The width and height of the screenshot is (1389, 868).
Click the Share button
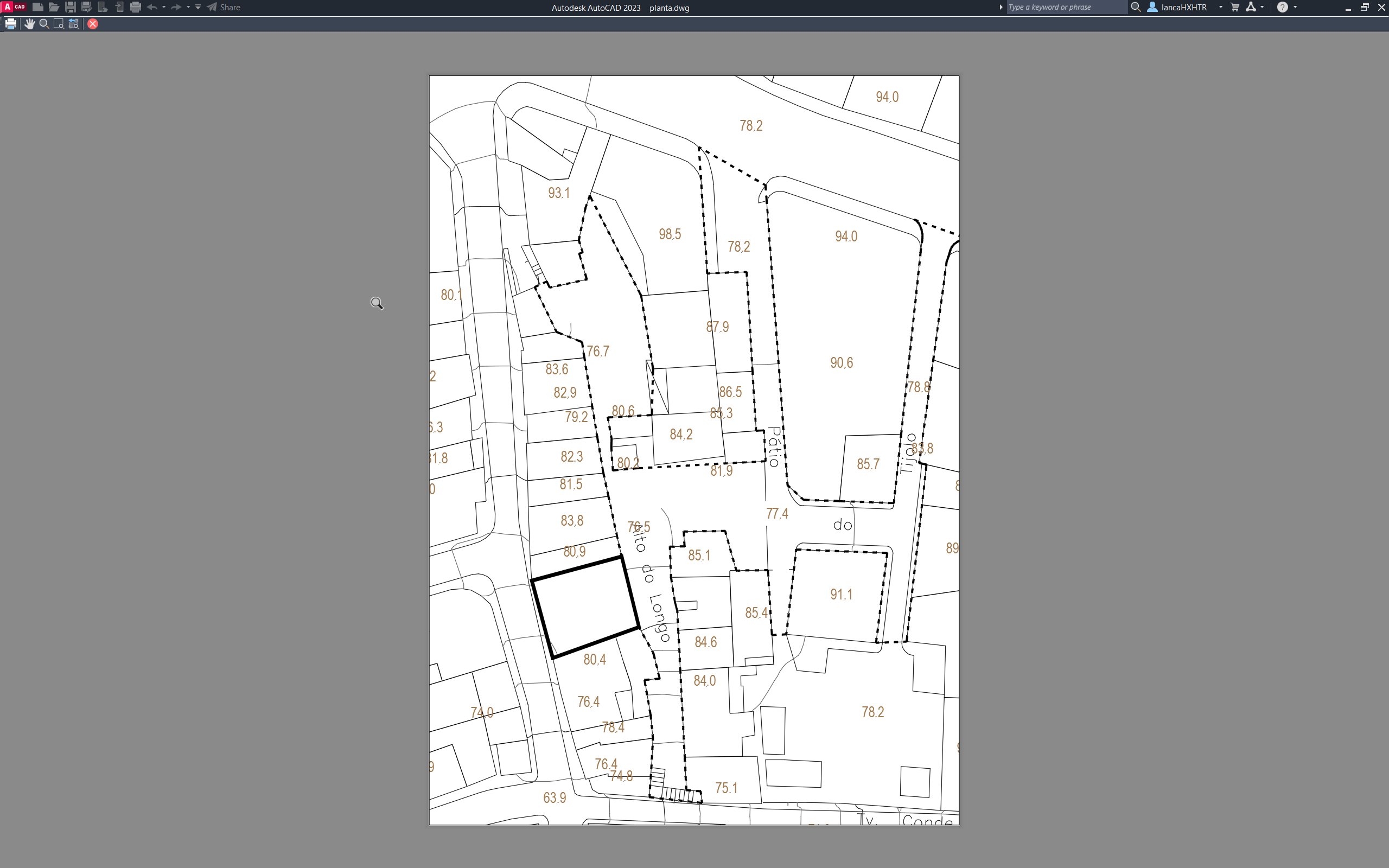coord(224,8)
